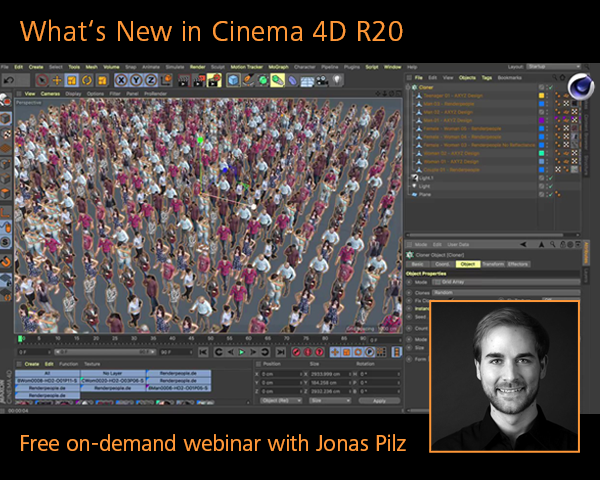Click the Attribute Manager search icon

coord(553,244)
